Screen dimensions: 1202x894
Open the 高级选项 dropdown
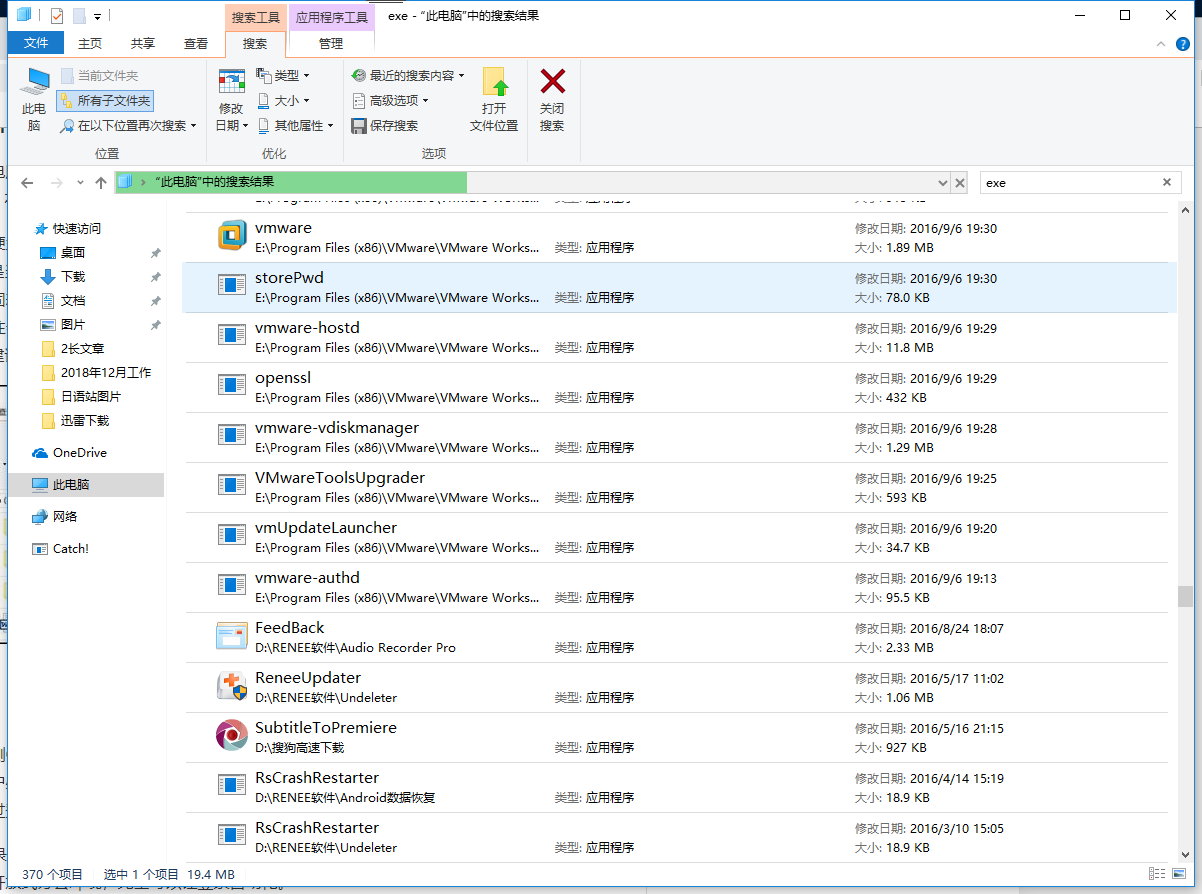coord(390,101)
